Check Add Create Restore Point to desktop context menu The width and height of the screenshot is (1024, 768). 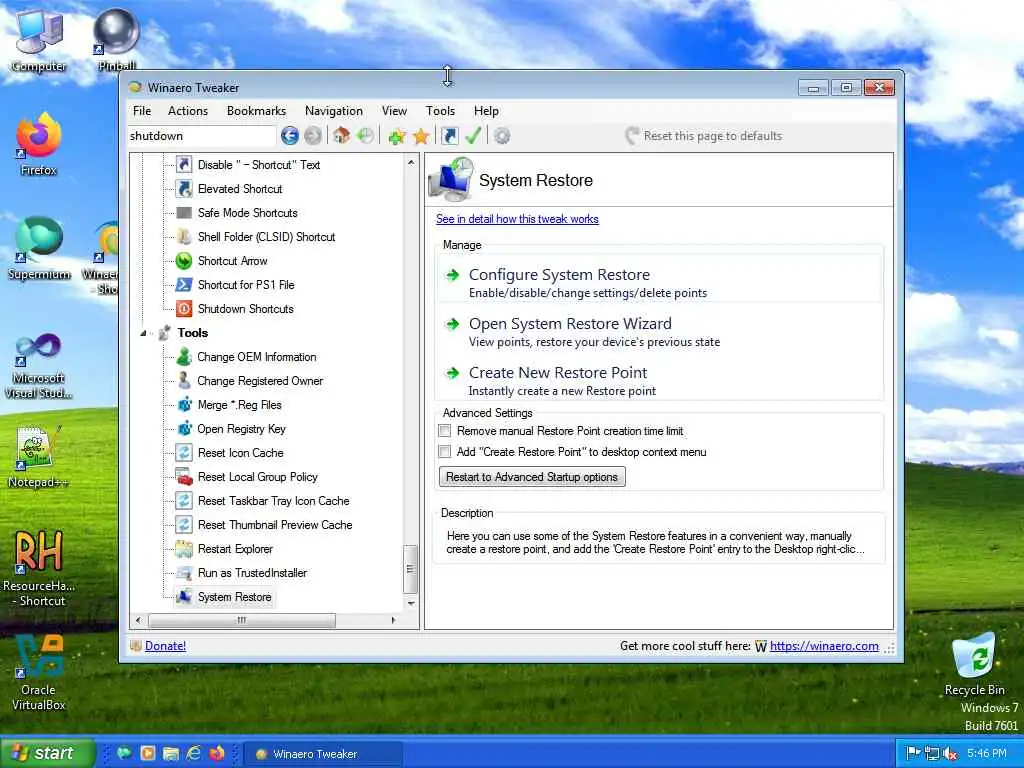[x=445, y=452]
